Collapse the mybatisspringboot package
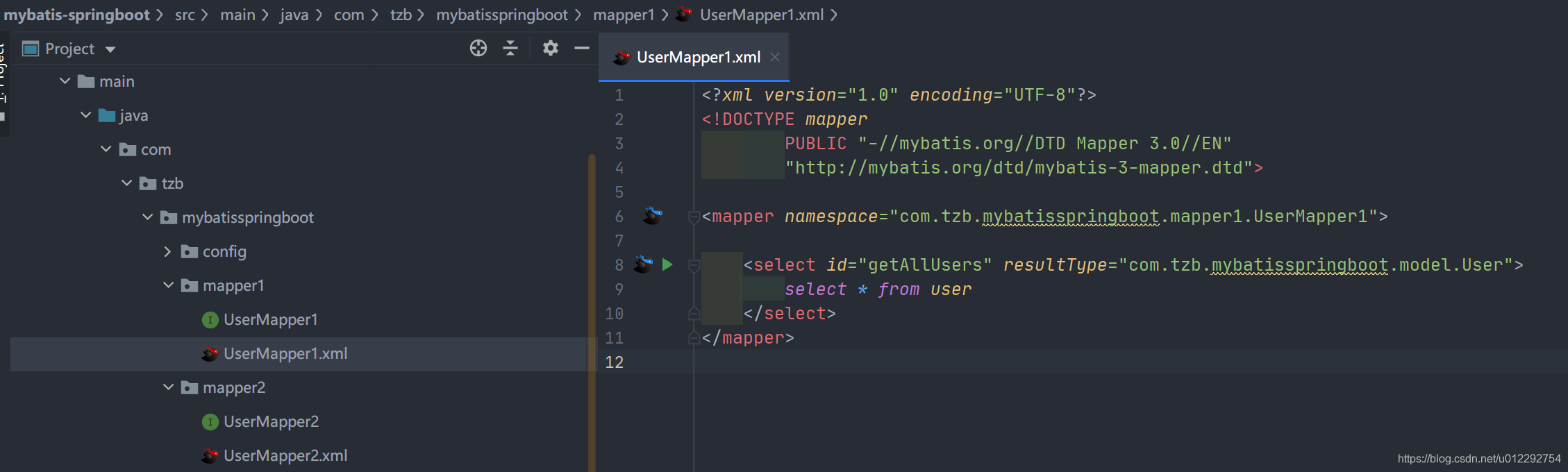Image resolution: width=1568 pixels, height=472 pixels. [x=148, y=217]
